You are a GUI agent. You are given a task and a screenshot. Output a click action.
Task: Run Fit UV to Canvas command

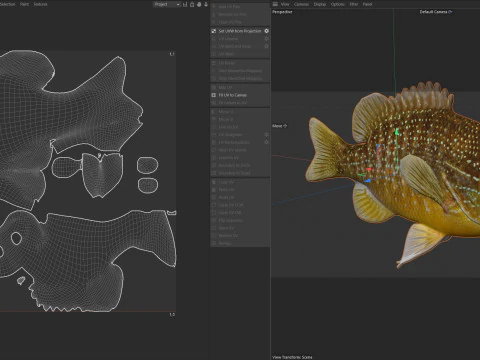[233, 95]
